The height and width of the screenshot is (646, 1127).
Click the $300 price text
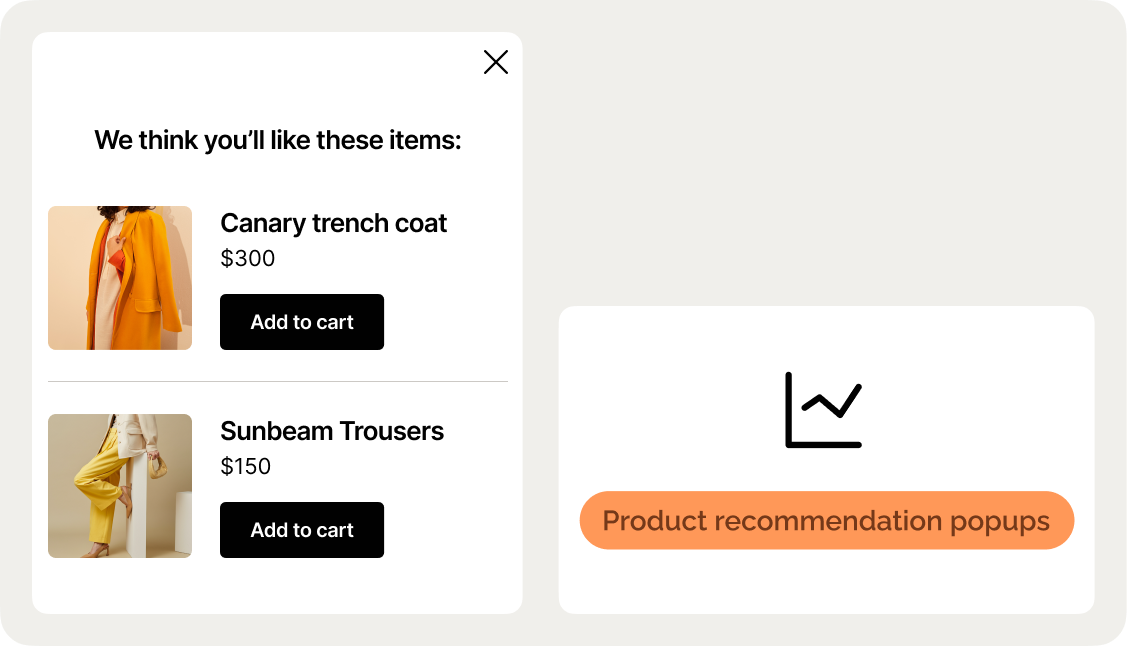point(248,259)
